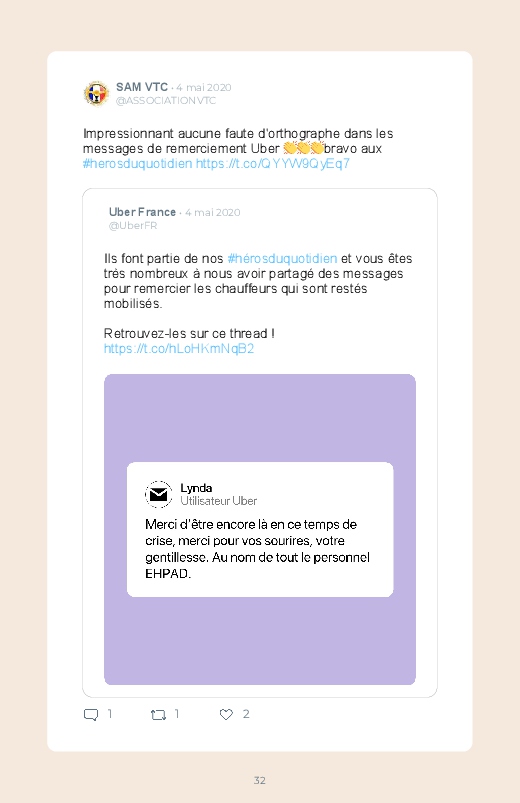Open the SAM VTC account name
This screenshot has height=803, width=520.
pos(142,87)
